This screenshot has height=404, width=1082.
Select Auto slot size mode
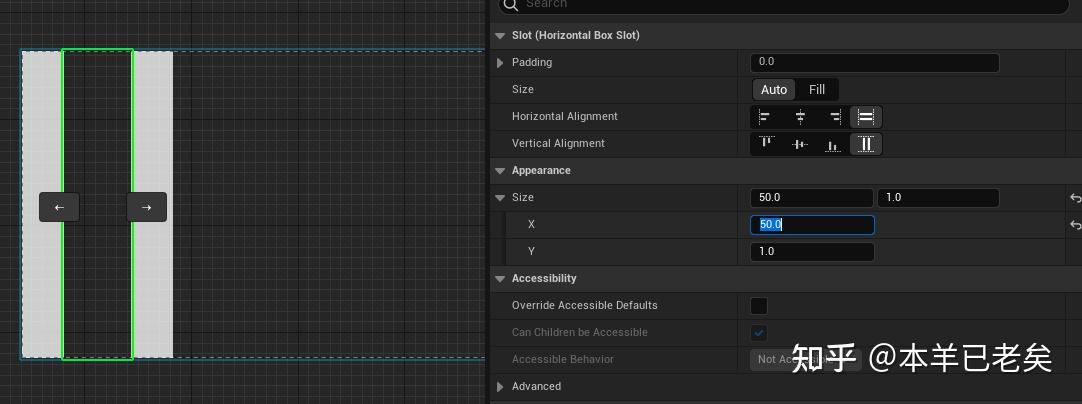pos(774,90)
